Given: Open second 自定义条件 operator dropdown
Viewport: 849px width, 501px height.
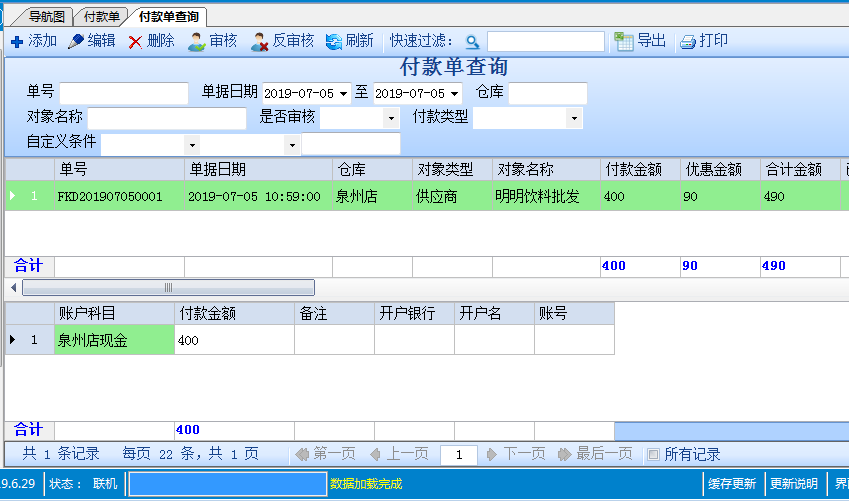Looking at the screenshot, I should (292, 145).
